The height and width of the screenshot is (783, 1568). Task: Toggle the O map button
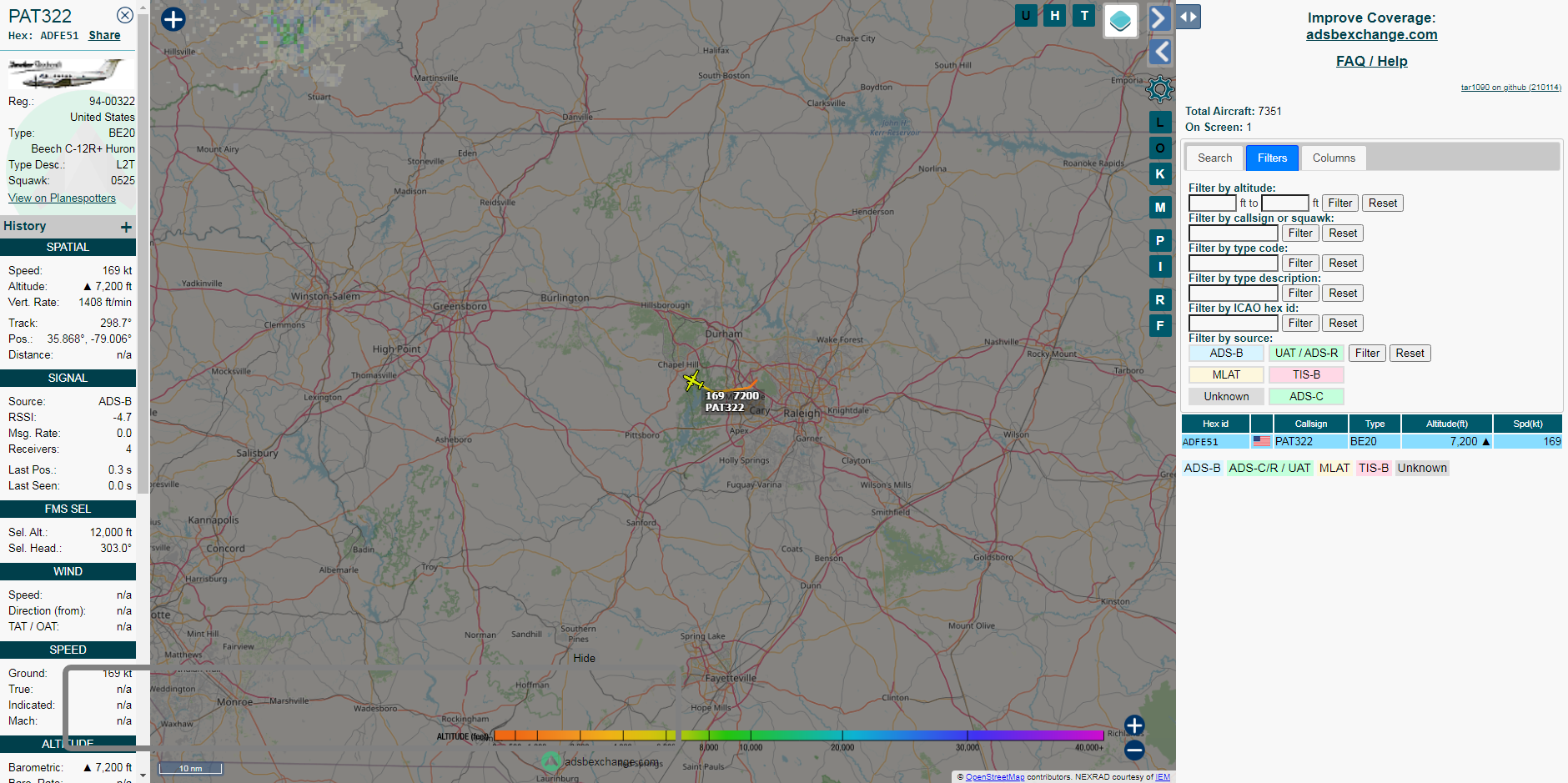pyautogui.click(x=1160, y=148)
